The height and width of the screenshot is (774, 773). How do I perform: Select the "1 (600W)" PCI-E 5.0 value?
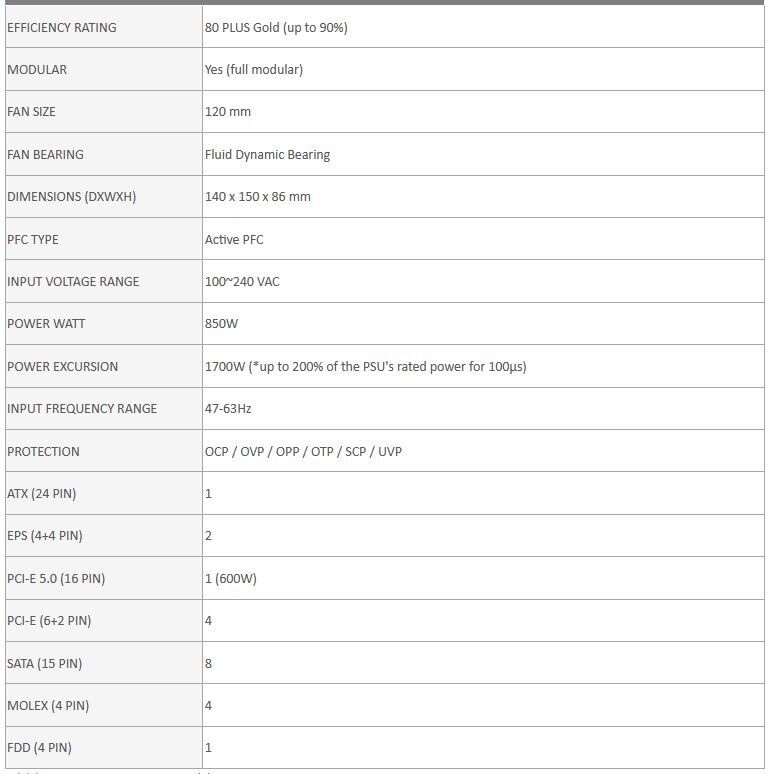pyautogui.click(x=231, y=579)
